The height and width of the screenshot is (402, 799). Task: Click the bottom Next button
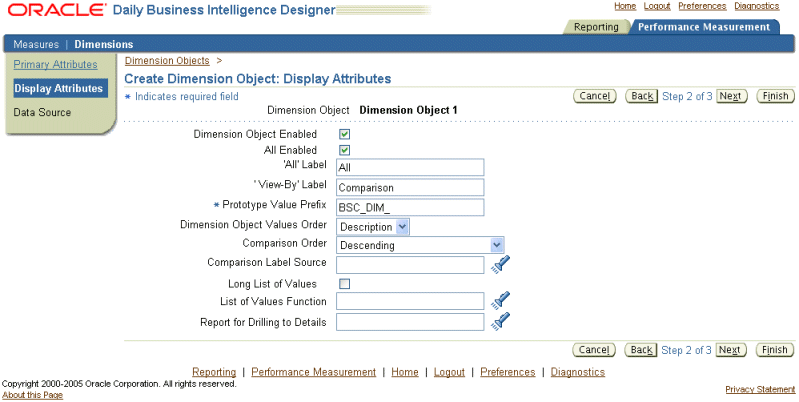pyautogui.click(x=731, y=350)
